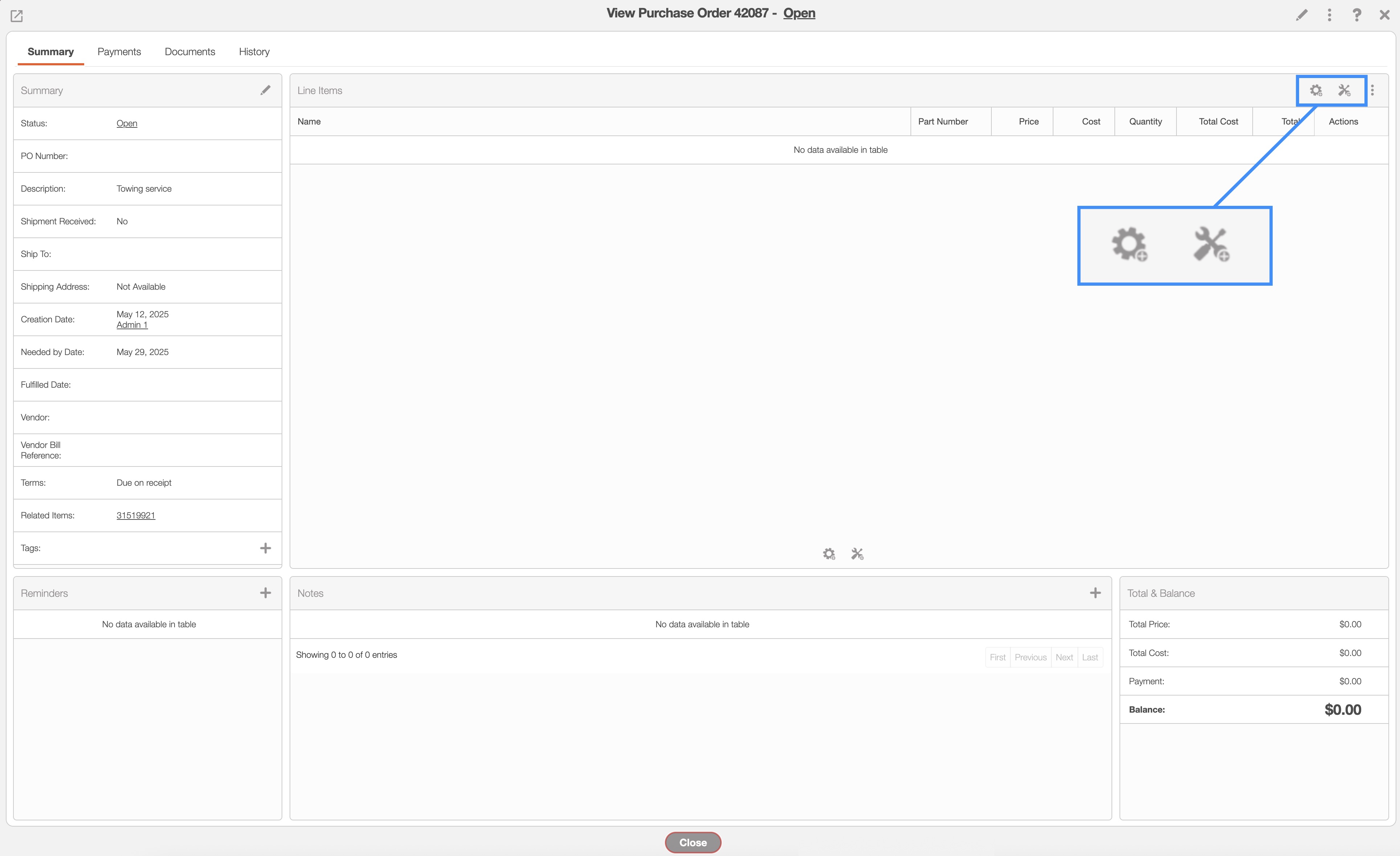Screen dimensions: 1400x856
Task: Open the Line Items three-dot options menu
Action: 1372,90
